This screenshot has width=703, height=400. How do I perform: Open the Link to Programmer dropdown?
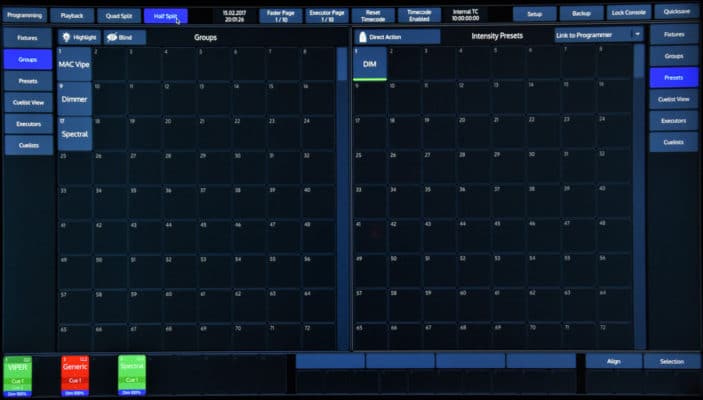[598, 35]
